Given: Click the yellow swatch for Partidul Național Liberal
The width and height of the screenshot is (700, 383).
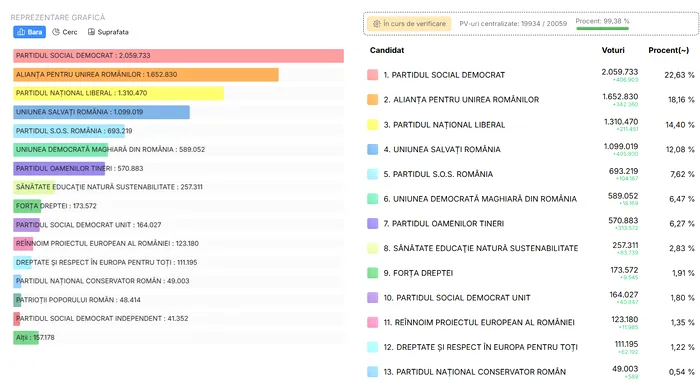Looking at the screenshot, I should (372, 125).
